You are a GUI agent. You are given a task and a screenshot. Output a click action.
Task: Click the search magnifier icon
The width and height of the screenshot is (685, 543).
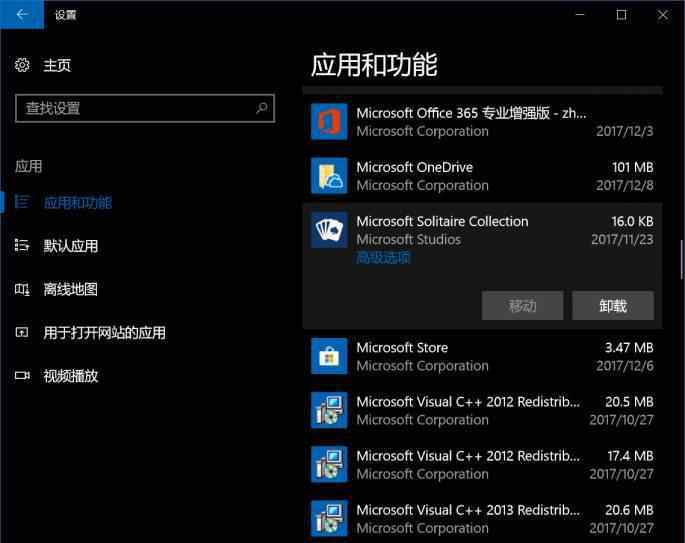(261, 108)
